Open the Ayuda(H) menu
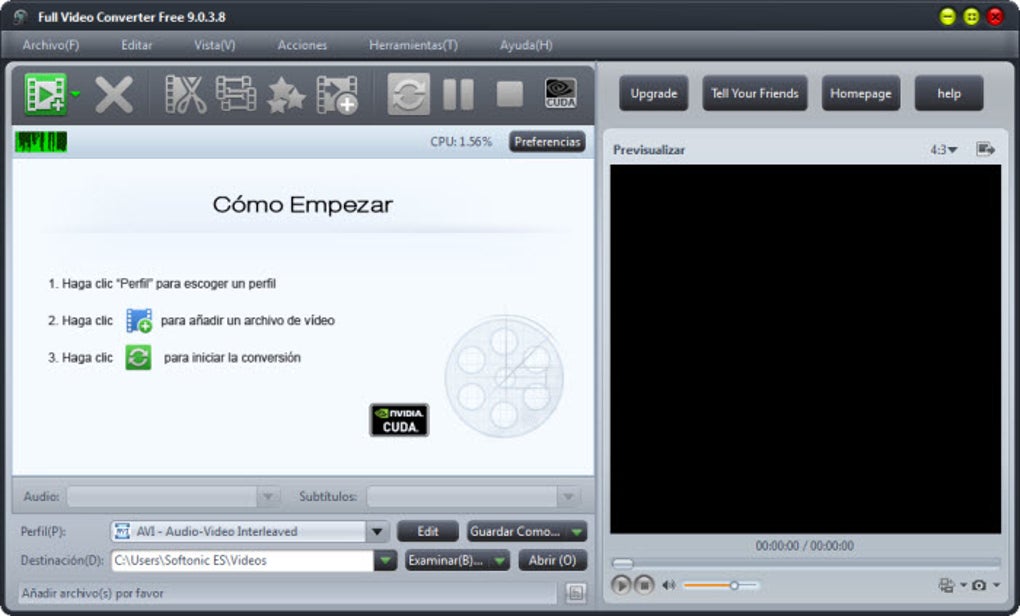Screen dimensions: 1020x616 click(x=526, y=45)
